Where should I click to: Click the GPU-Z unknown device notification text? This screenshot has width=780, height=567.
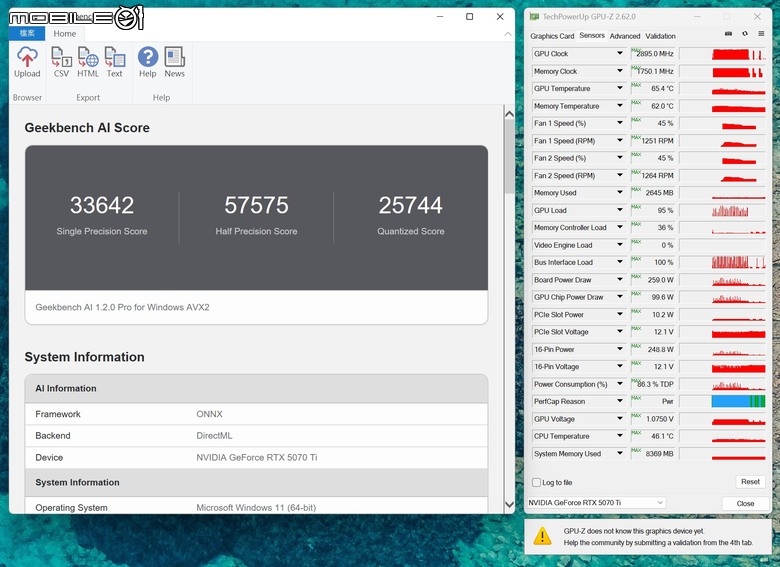coord(658,537)
